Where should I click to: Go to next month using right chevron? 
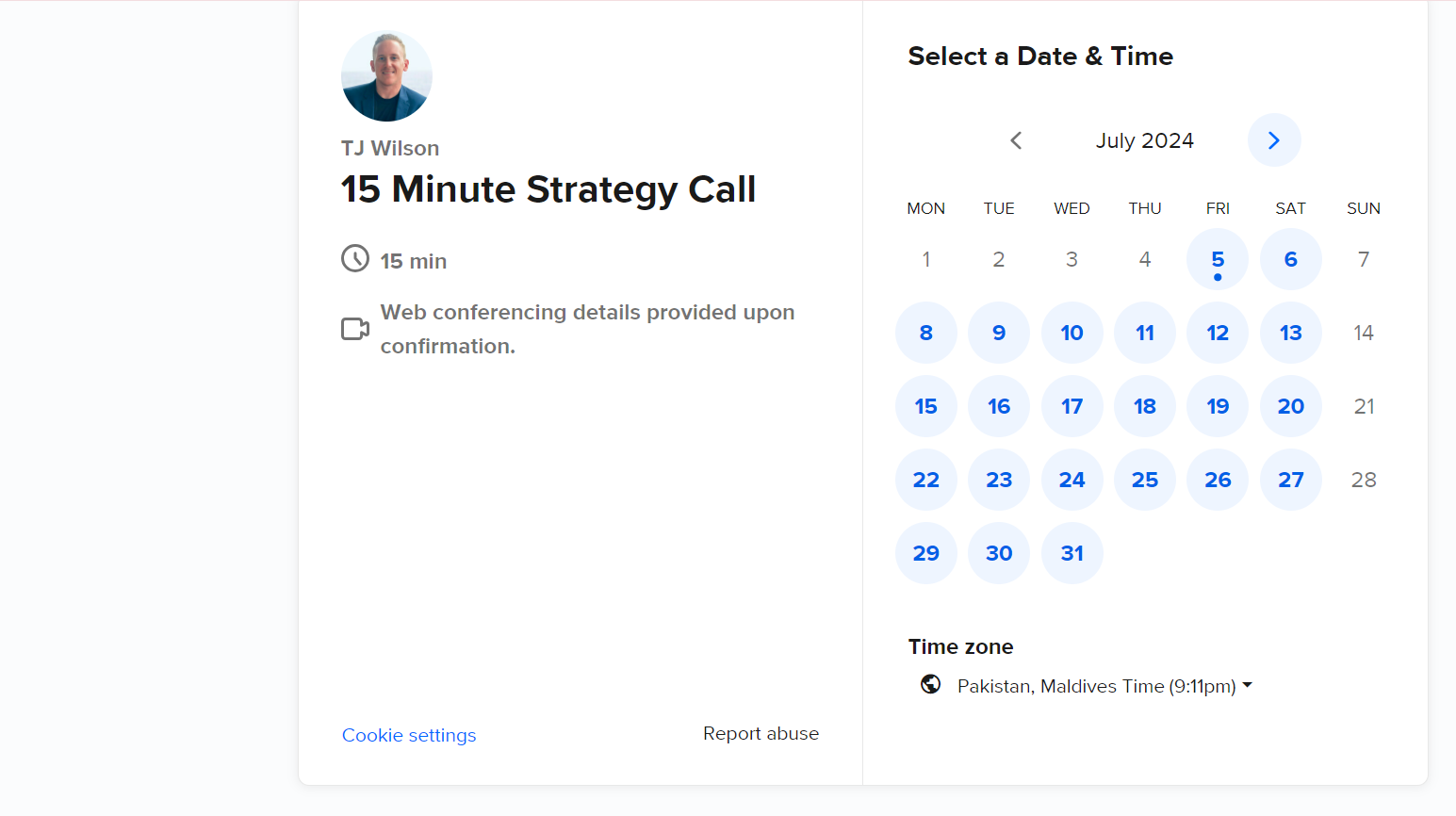(1274, 140)
